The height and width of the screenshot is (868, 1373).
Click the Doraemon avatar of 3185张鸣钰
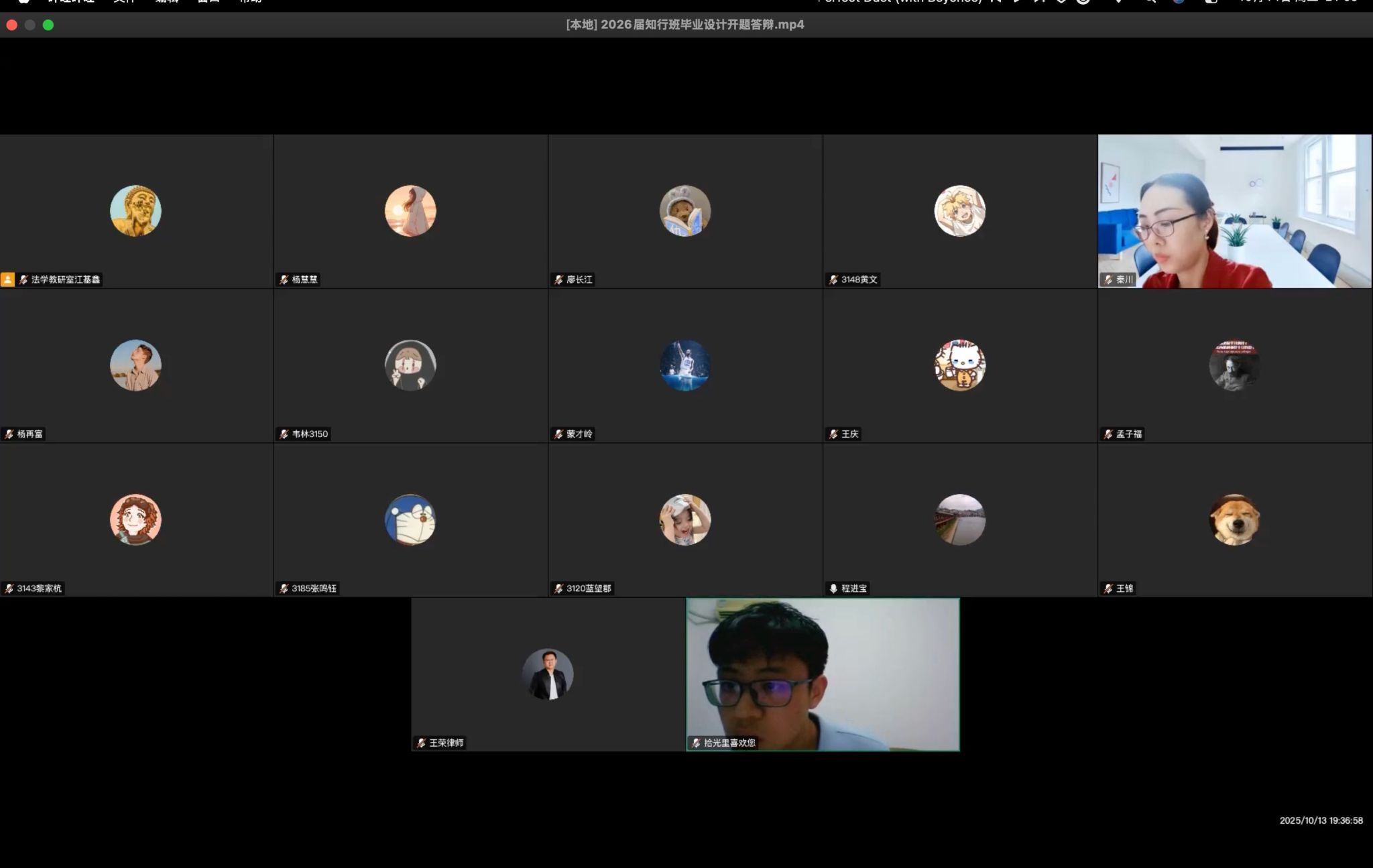410,519
